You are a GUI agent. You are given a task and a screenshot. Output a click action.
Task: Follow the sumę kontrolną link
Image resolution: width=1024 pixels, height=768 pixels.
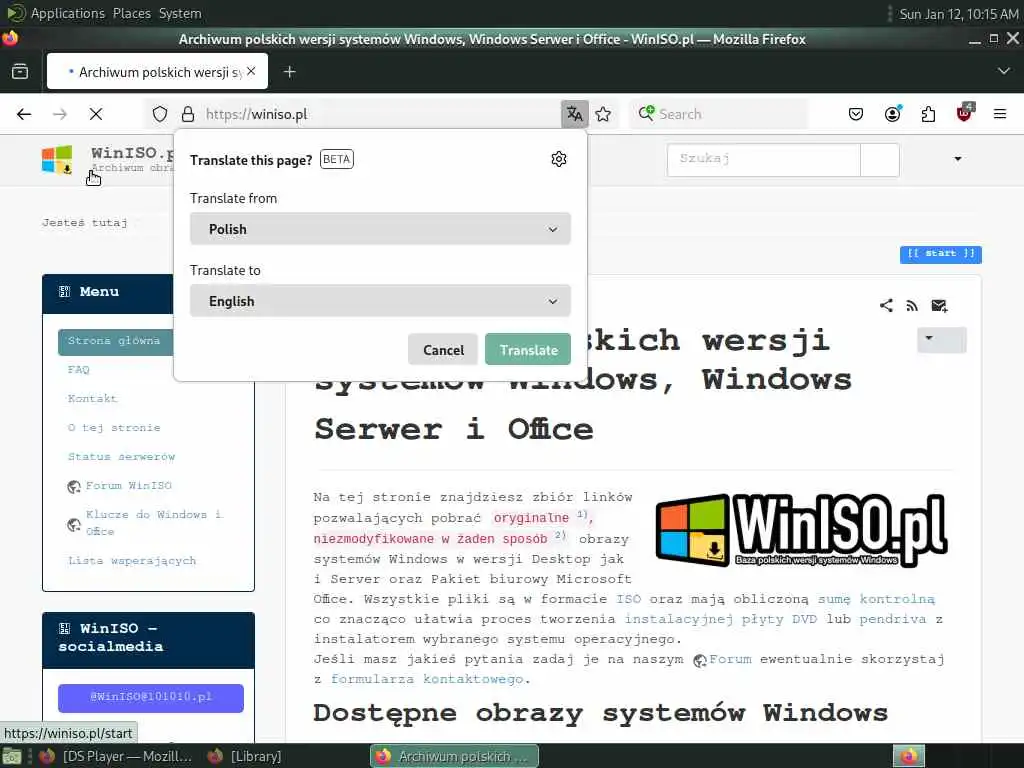coord(876,599)
